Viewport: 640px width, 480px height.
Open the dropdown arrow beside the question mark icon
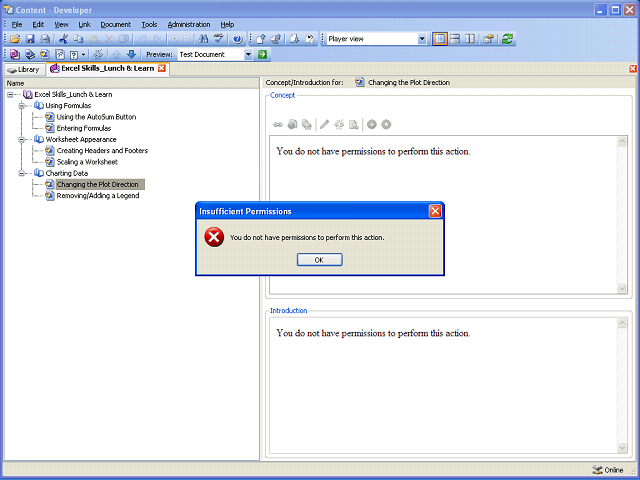tap(84, 54)
